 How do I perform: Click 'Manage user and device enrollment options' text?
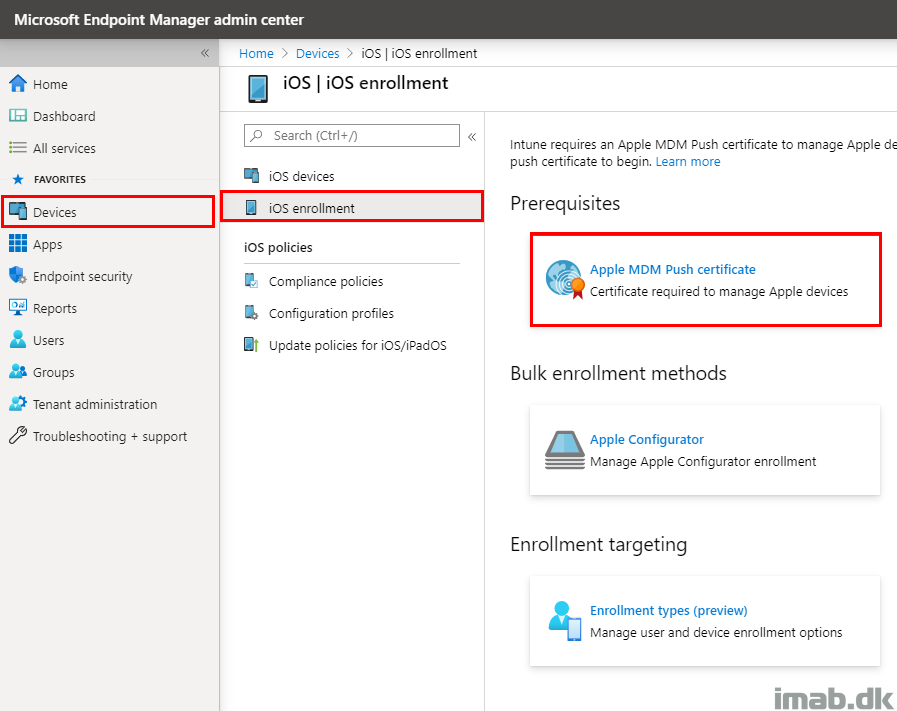(x=716, y=632)
